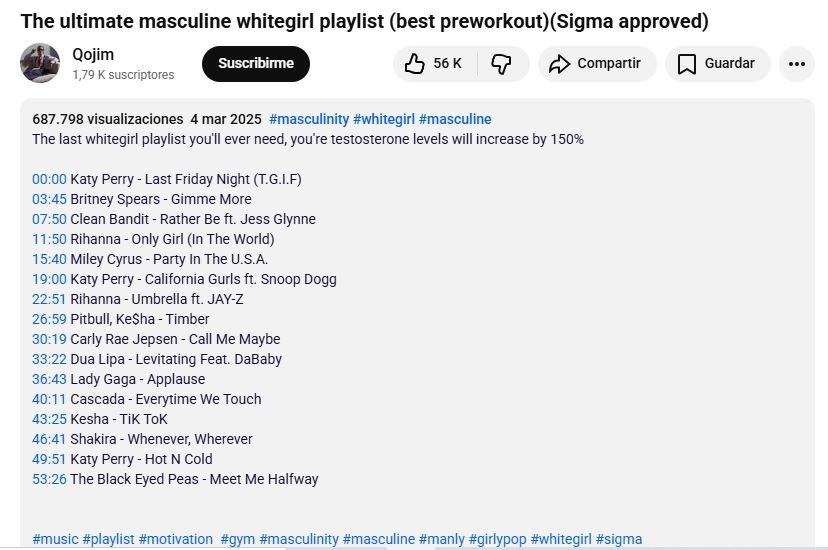Open Qojim channel avatar
This screenshot has width=828, height=550.
pos(40,64)
